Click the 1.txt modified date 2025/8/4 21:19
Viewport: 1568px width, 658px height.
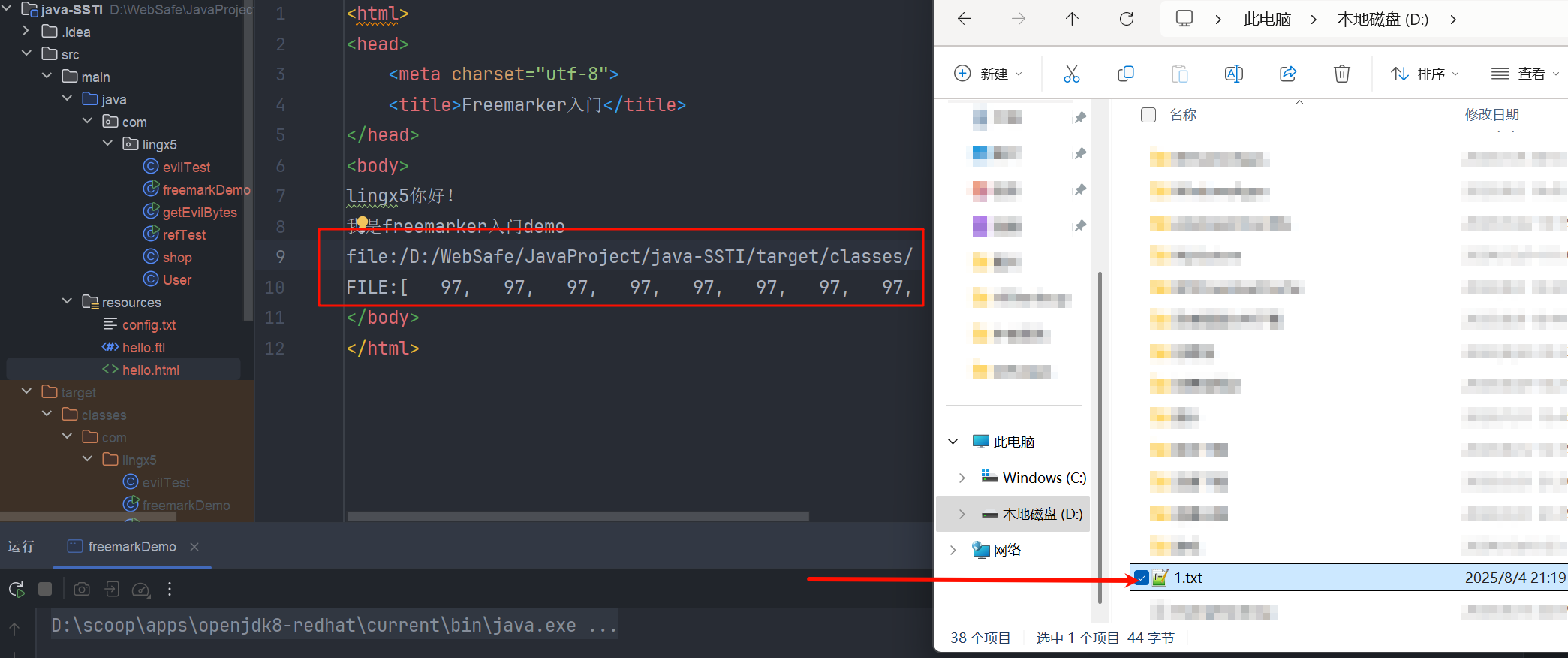(1515, 578)
